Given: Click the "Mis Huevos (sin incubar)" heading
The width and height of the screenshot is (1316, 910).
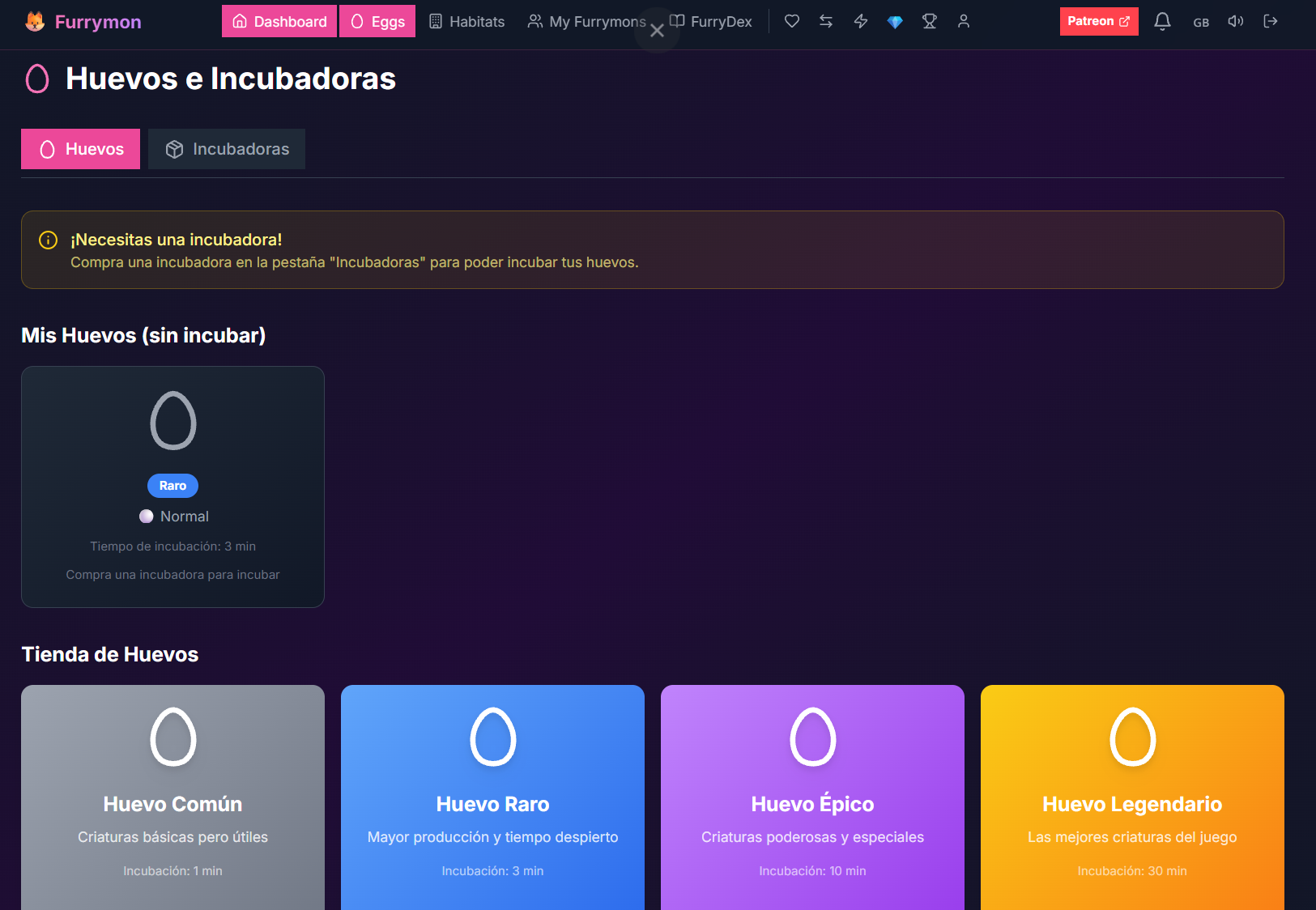Looking at the screenshot, I should click(x=143, y=335).
